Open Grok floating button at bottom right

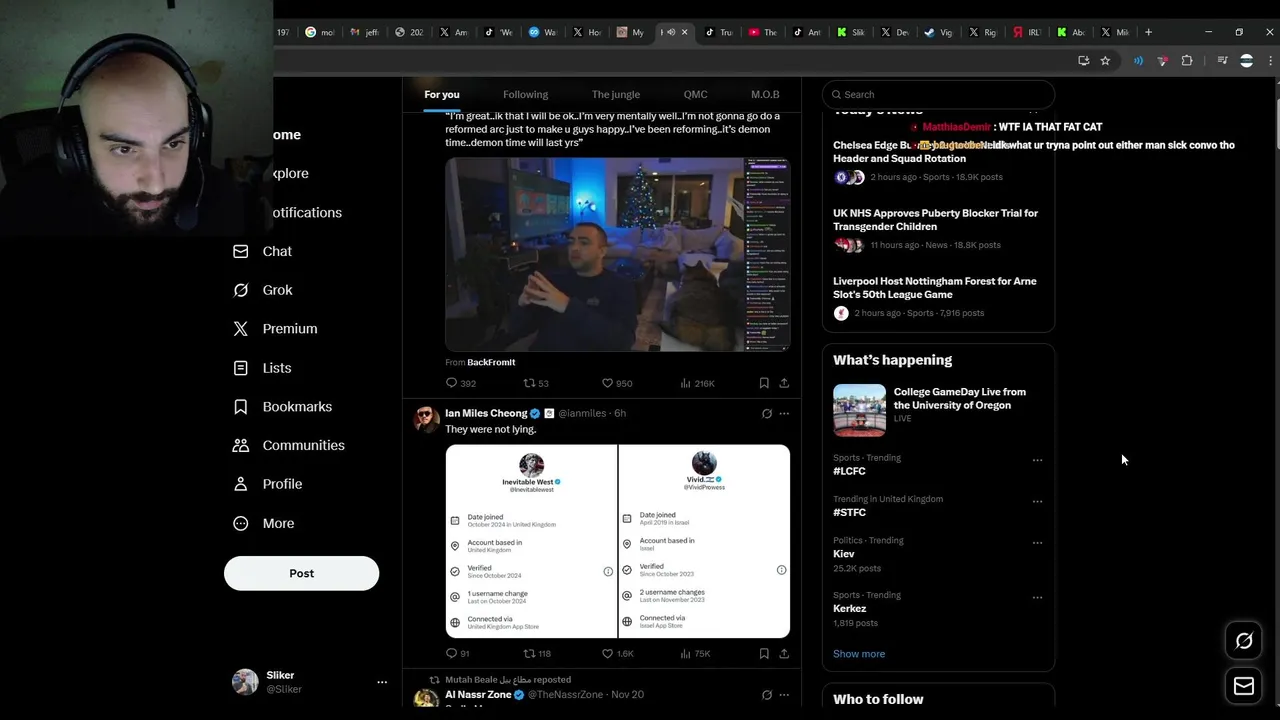pos(1244,641)
